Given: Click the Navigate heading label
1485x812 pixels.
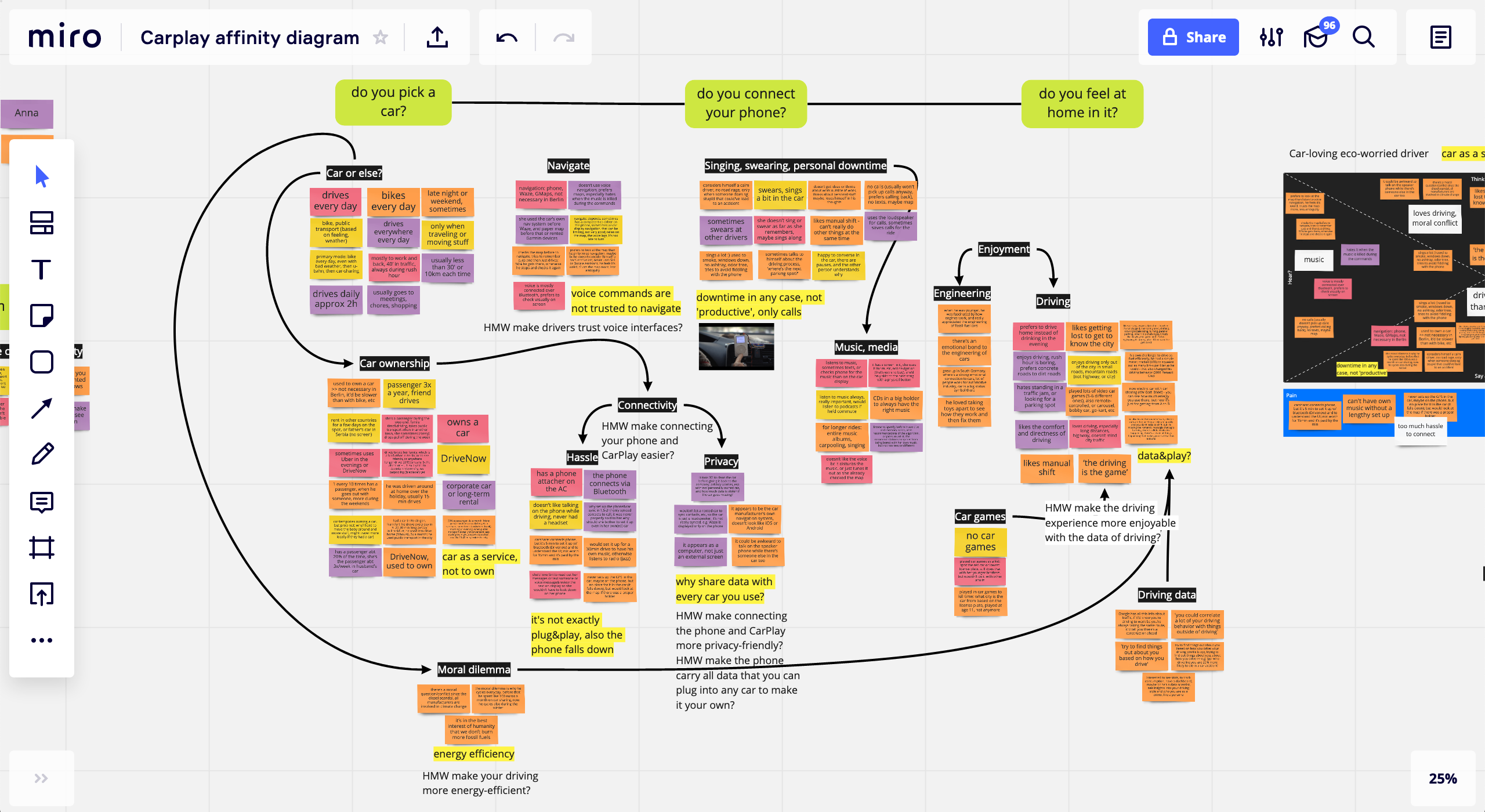Looking at the screenshot, I should tap(568, 166).
